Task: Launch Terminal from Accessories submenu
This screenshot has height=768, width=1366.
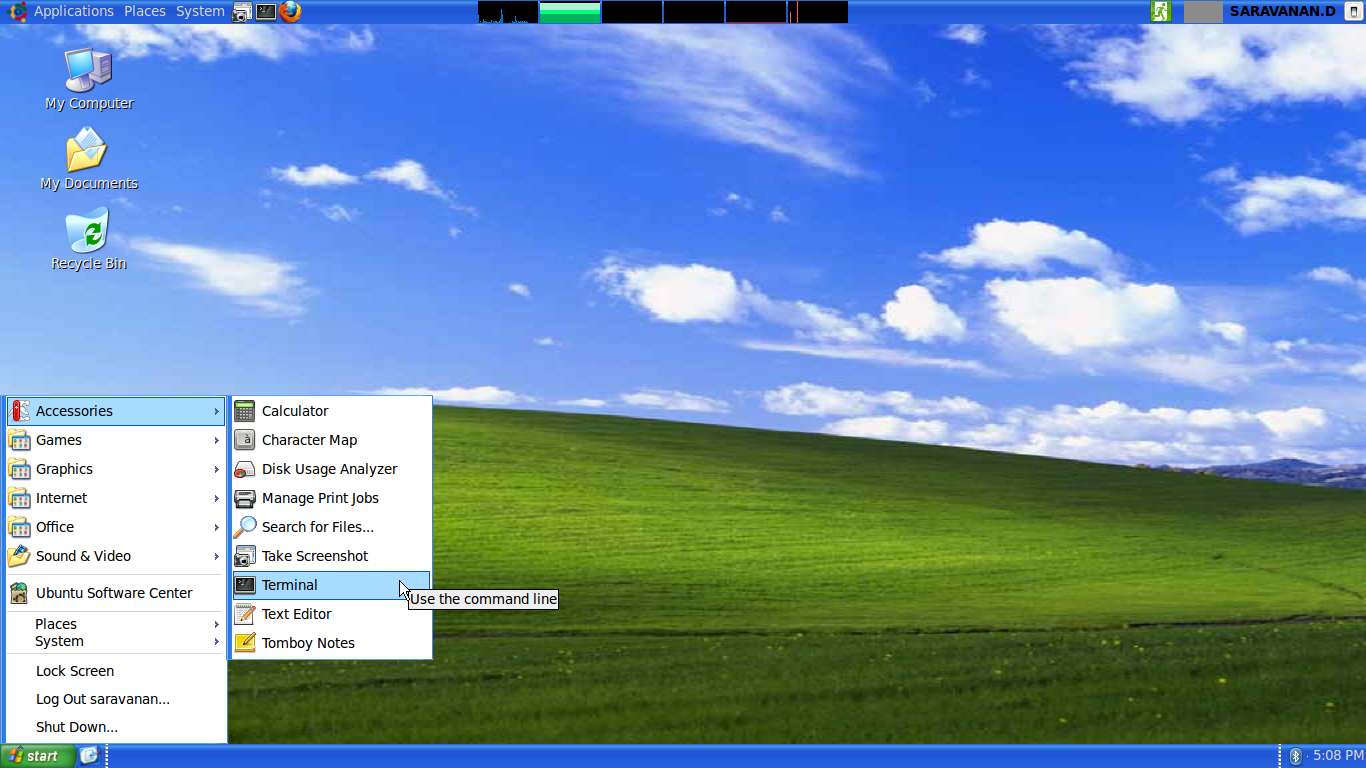Action: click(331, 585)
